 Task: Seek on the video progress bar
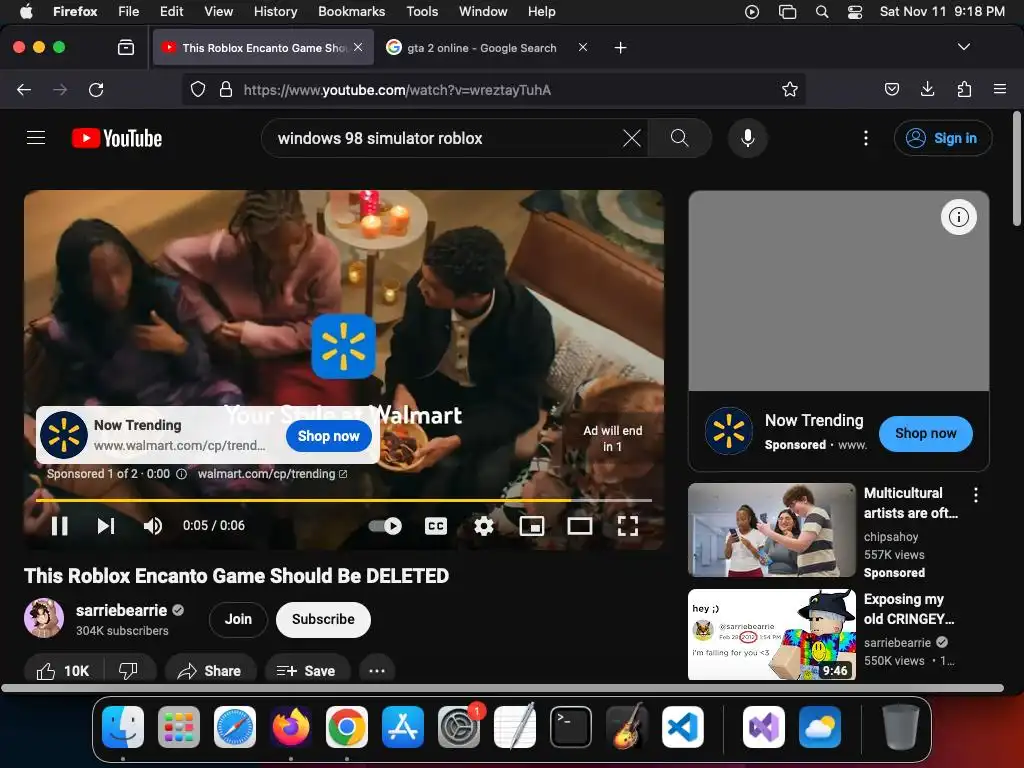pyautogui.click(x=344, y=500)
